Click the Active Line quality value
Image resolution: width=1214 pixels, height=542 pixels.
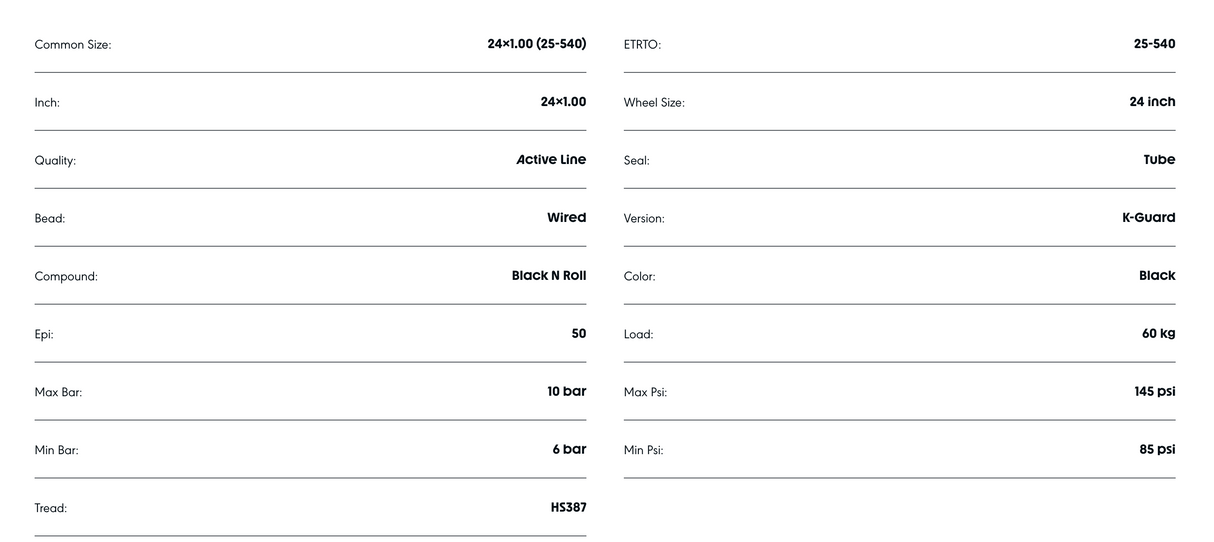tap(551, 160)
